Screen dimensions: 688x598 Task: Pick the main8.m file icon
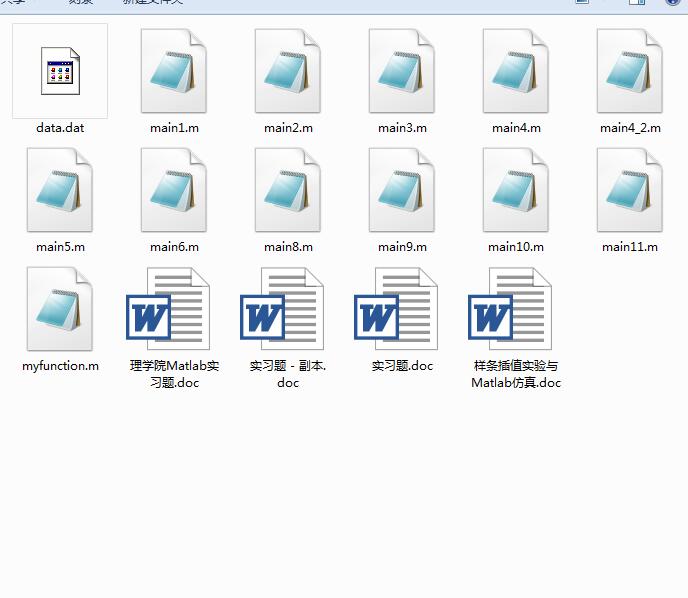pos(288,190)
